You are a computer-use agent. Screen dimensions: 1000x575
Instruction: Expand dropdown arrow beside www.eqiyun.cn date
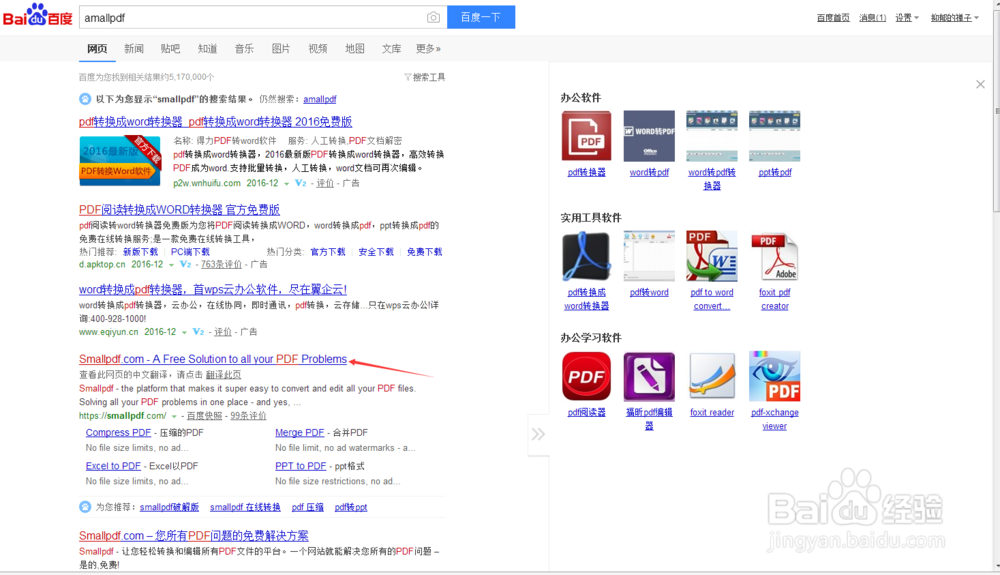pos(184,333)
